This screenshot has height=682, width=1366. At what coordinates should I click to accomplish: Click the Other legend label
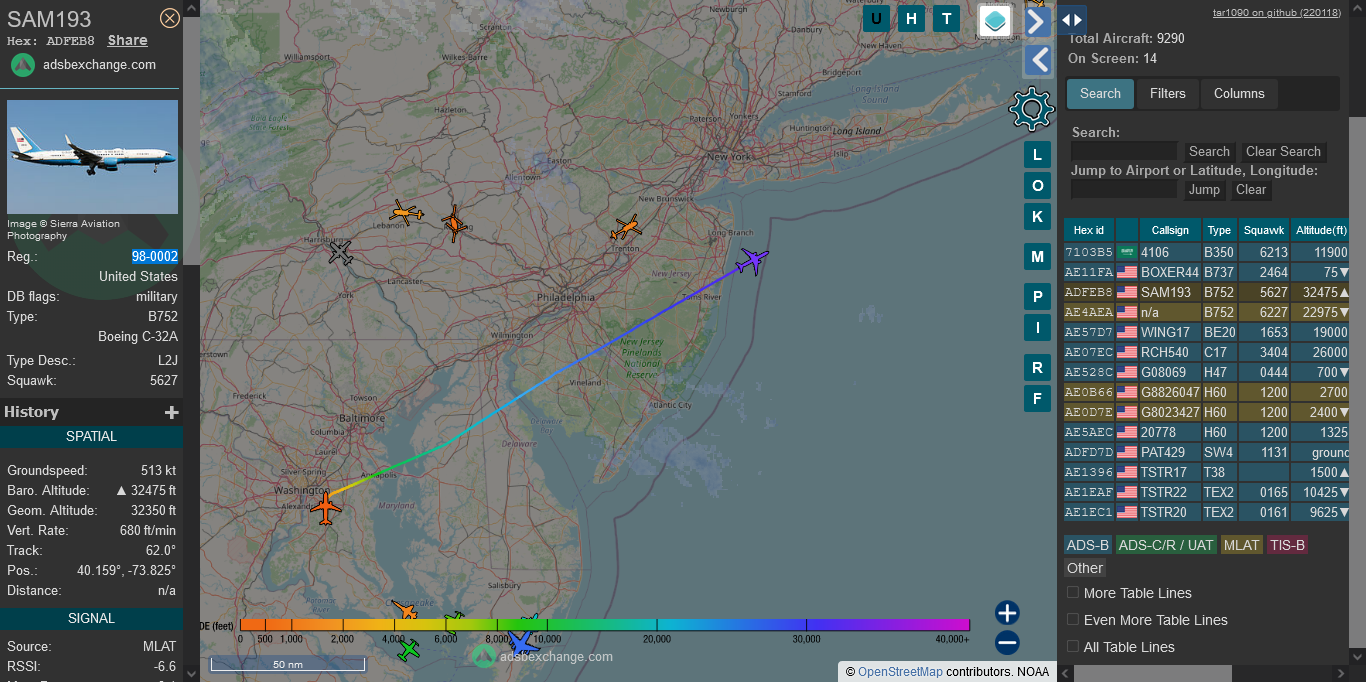(x=1085, y=568)
